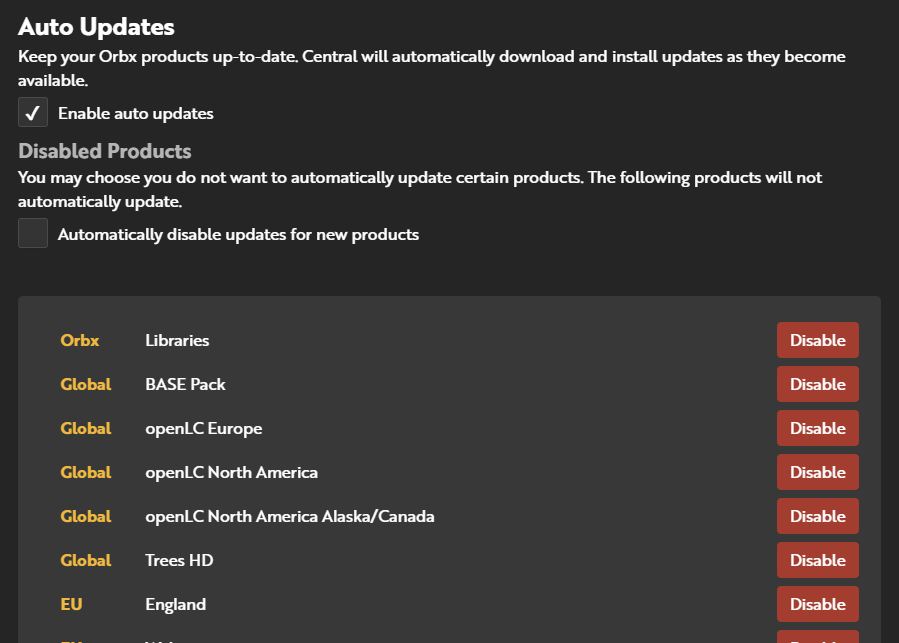899x643 pixels.
Task: Open the openLC North America product entry
Action: click(231, 472)
